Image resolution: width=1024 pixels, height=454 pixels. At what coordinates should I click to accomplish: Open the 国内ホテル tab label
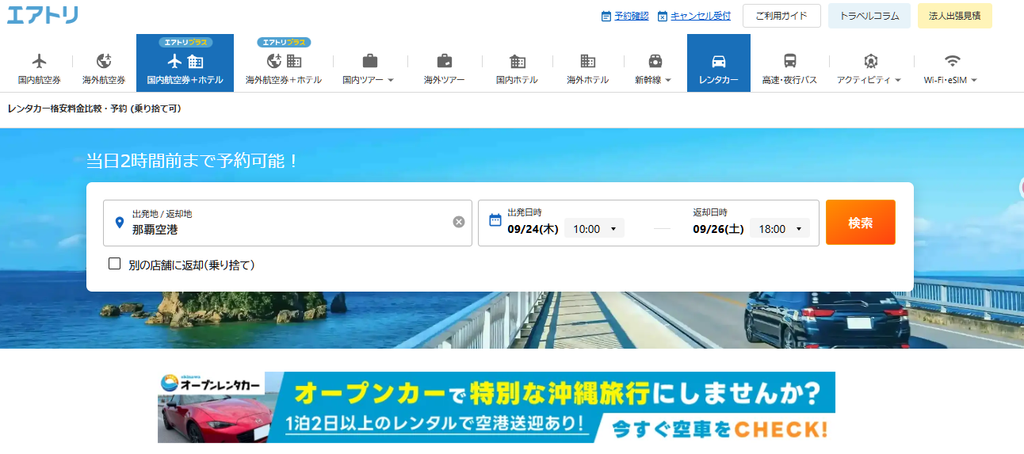[x=517, y=80]
